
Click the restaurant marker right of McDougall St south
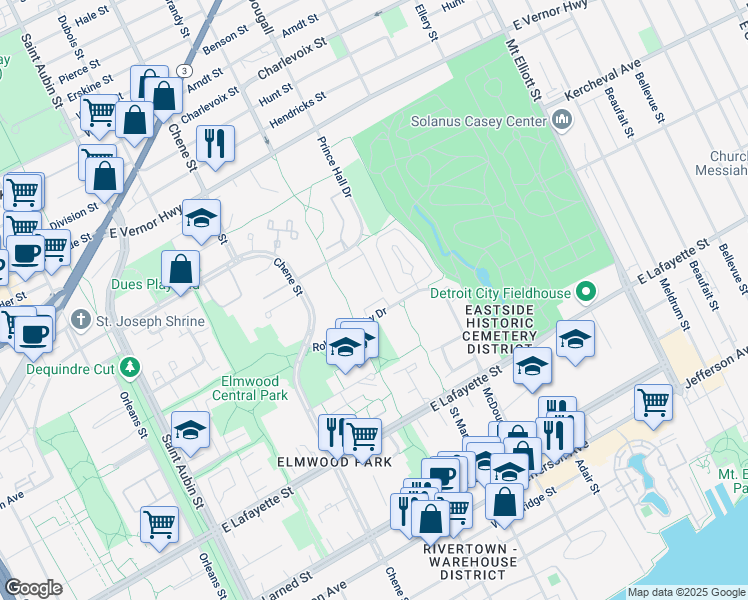(555, 438)
